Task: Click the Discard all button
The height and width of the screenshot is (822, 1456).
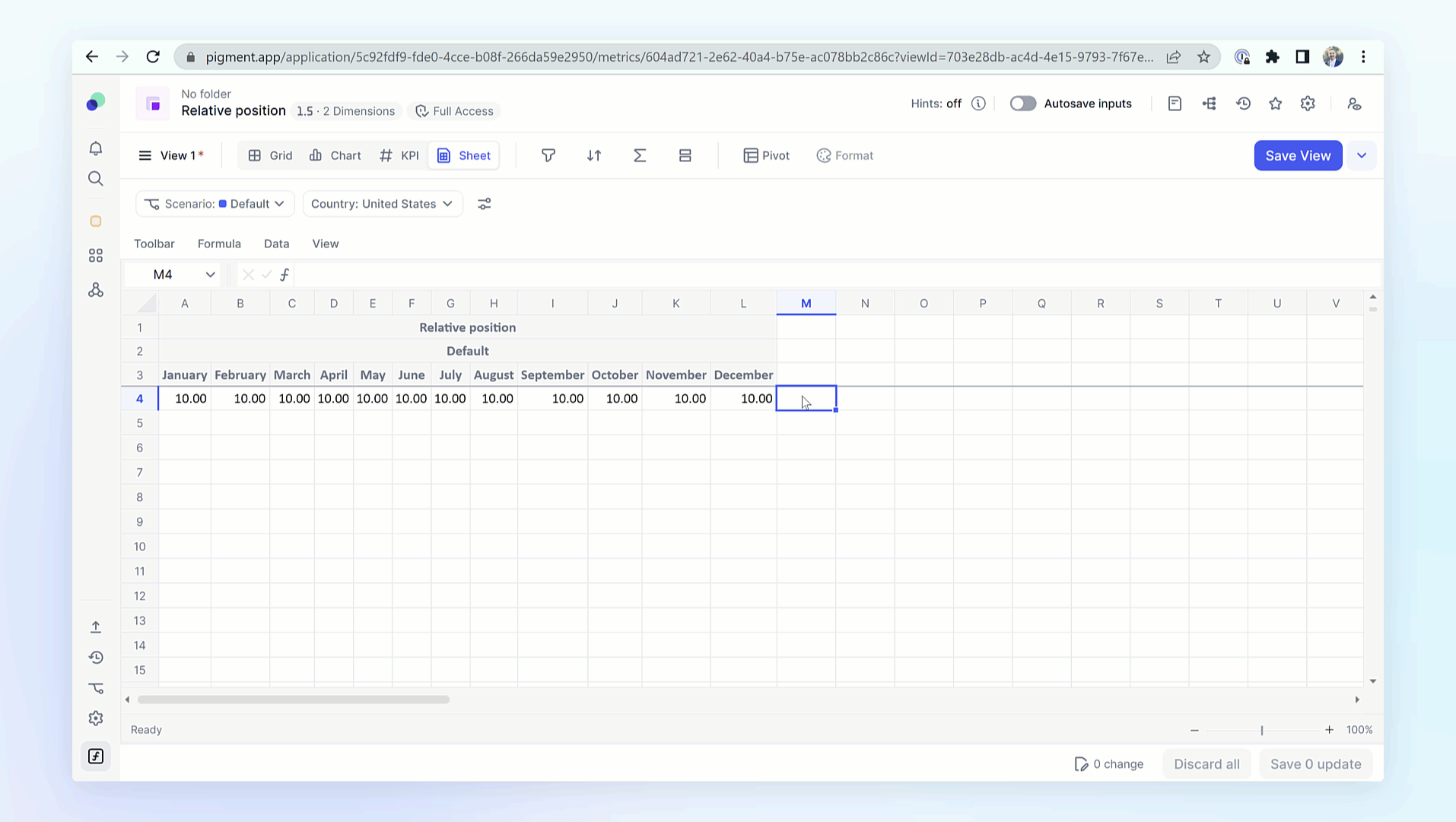Action: [x=1206, y=764]
